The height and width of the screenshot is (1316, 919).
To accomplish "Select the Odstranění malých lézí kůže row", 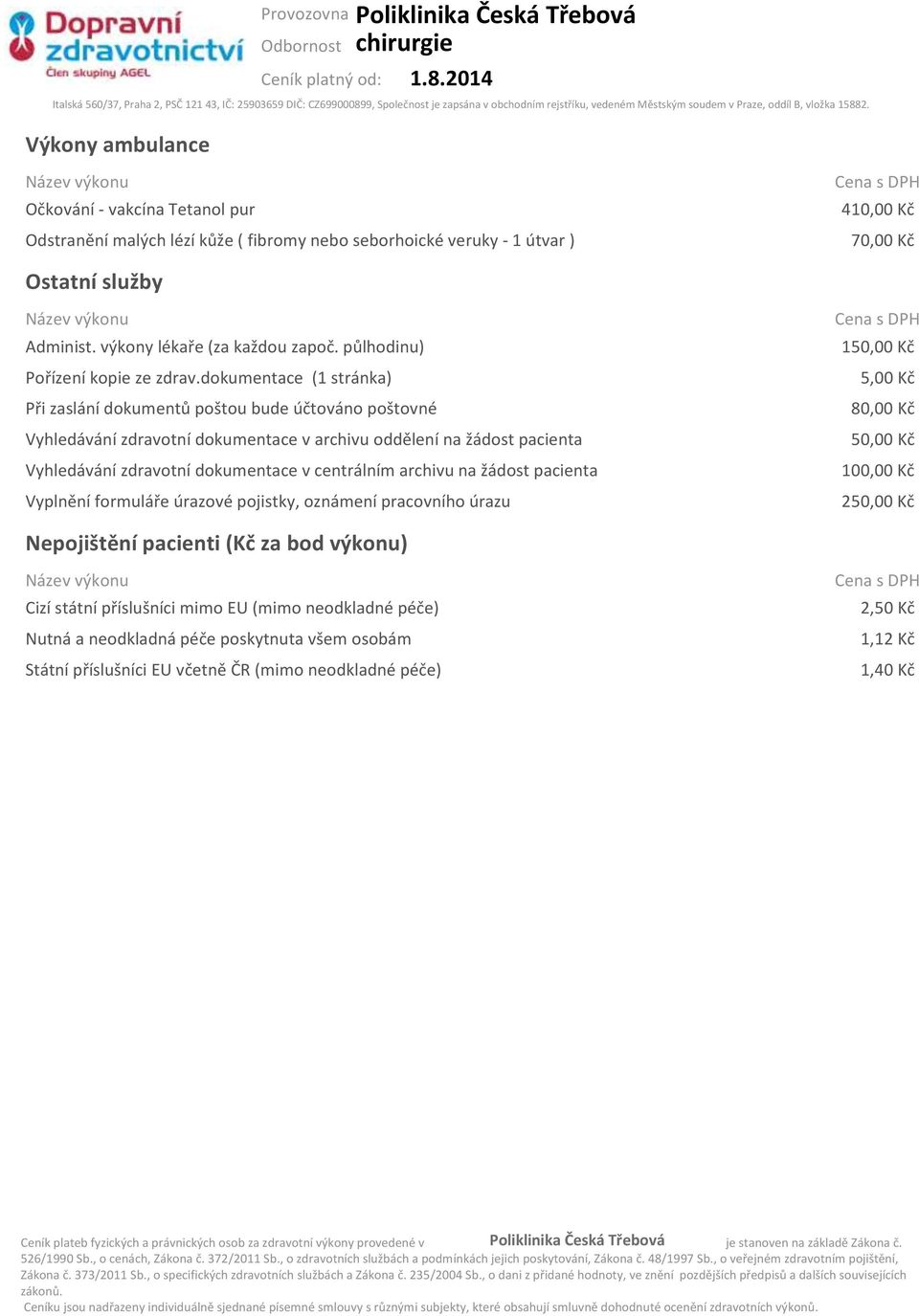I will (470, 240).
